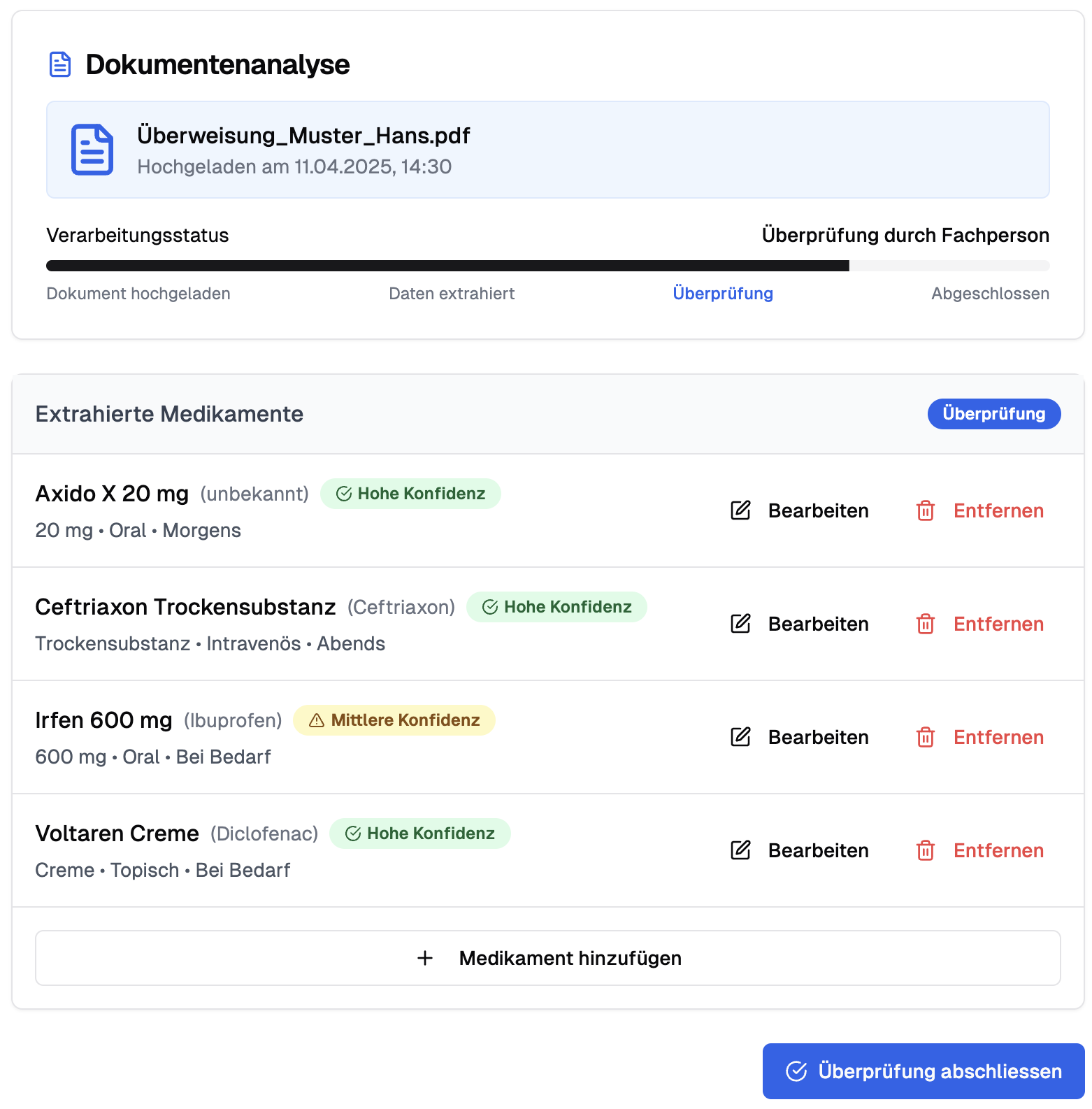1092x1109 pixels.
Task: Click the Mittlere Konfidenz badge on Irfen
Action: 394,720
